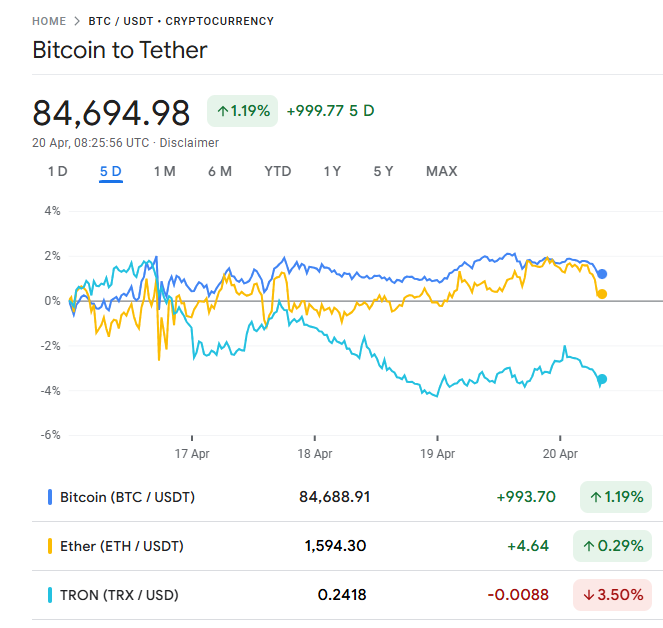This screenshot has height=628, width=663.
Task: Switch chart to 1 M range
Action: tap(164, 171)
